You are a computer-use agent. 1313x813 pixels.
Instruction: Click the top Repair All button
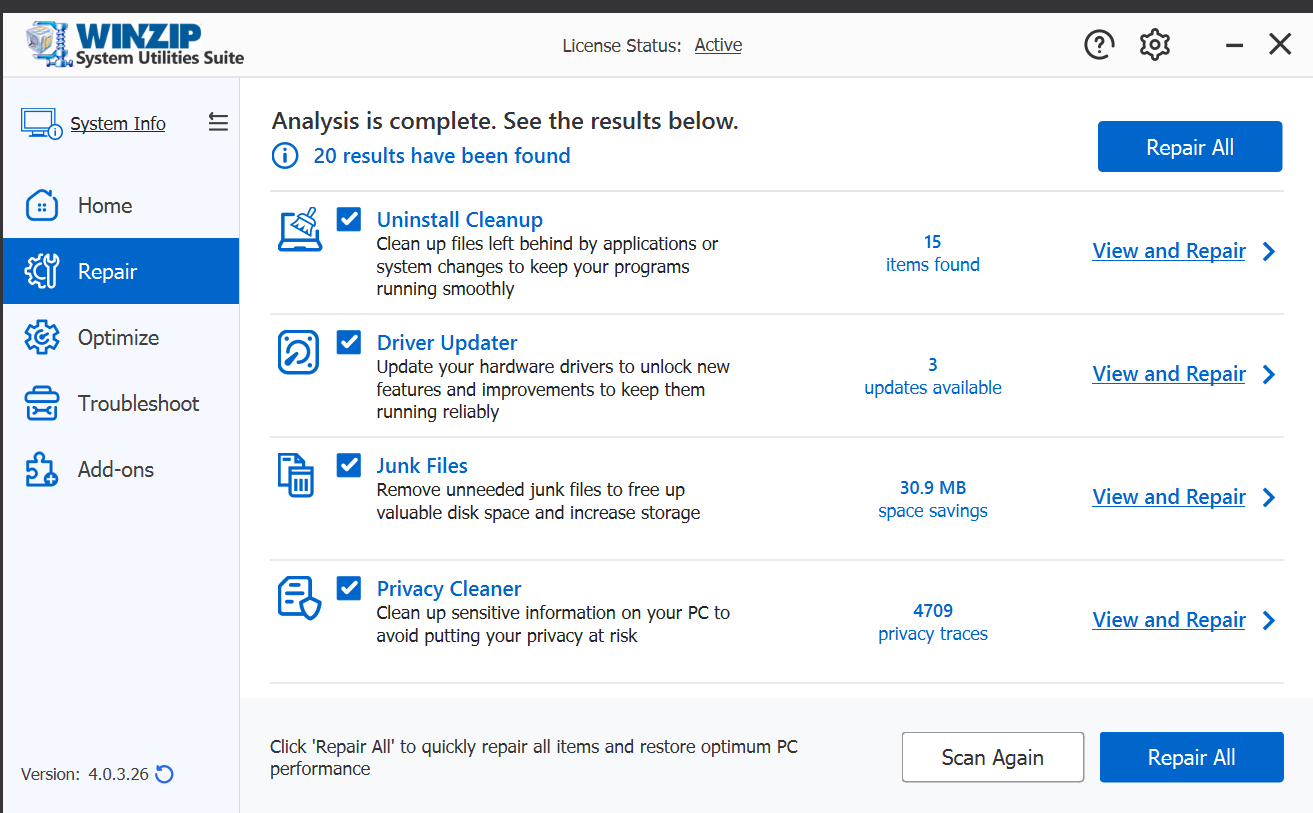(1190, 147)
